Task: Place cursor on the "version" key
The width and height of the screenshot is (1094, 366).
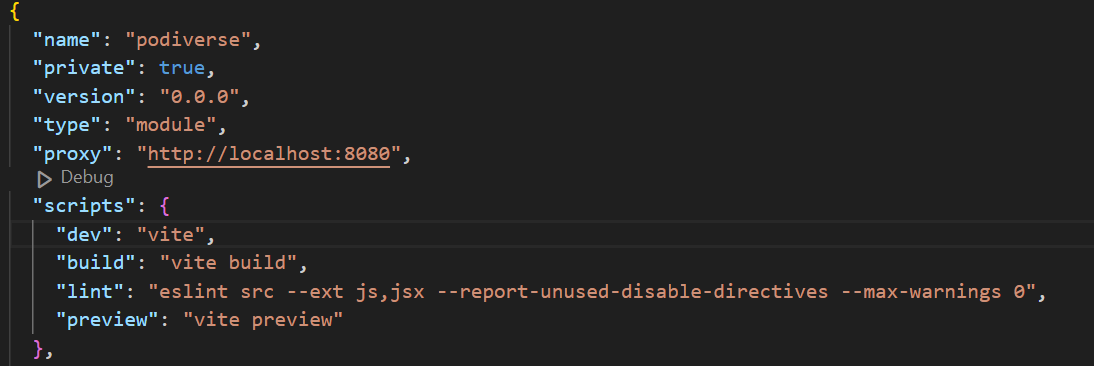Action: (85, 97)
